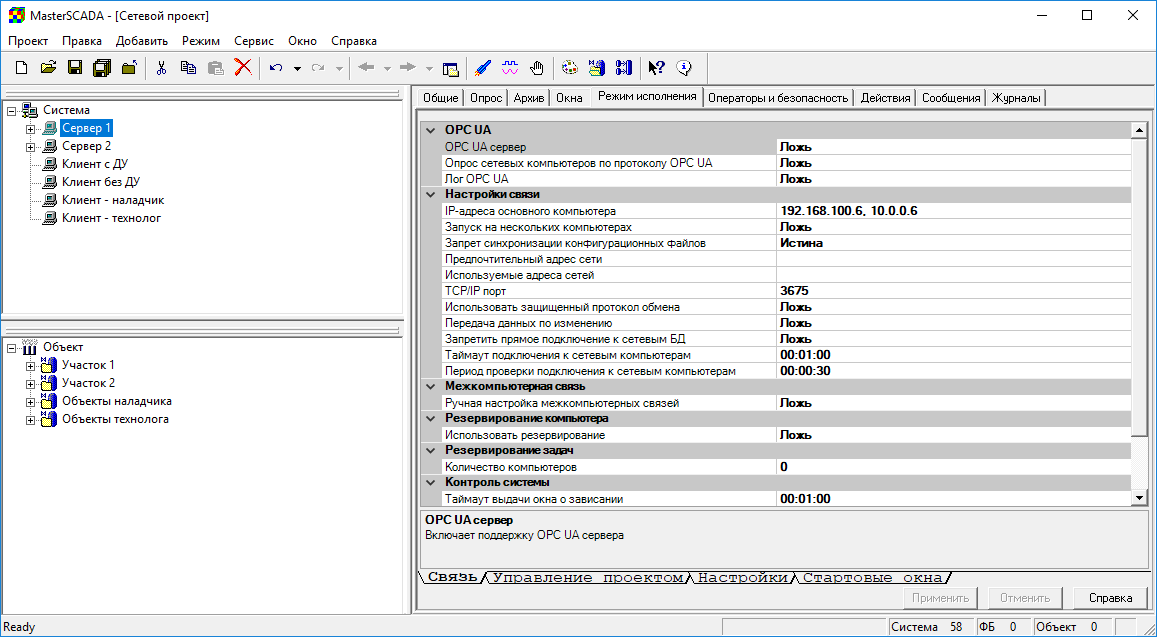
Task: Open the color palette icon
Action: pos(570,68)
